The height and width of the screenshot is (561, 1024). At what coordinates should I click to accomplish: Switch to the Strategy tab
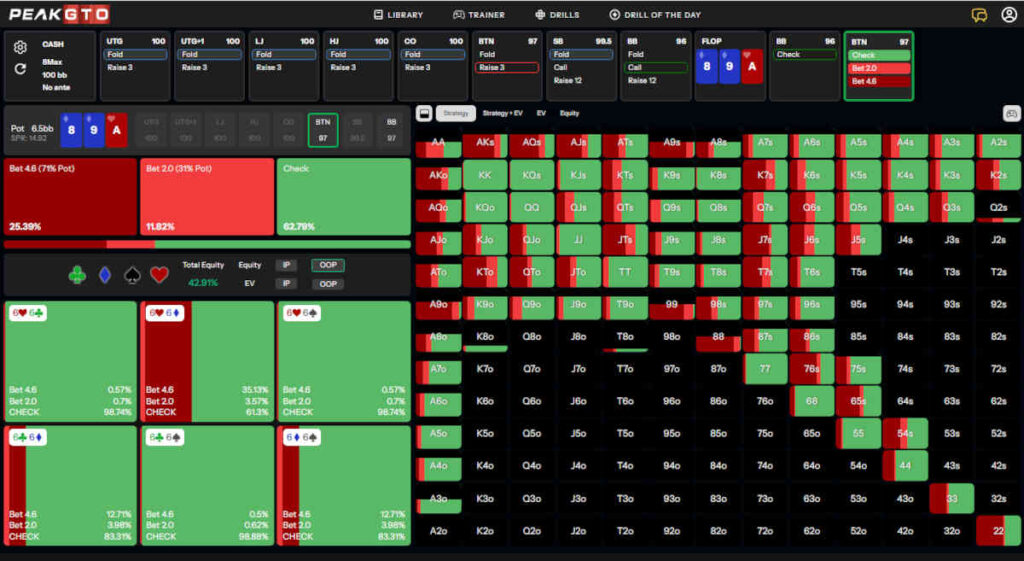tap(456, 114)
